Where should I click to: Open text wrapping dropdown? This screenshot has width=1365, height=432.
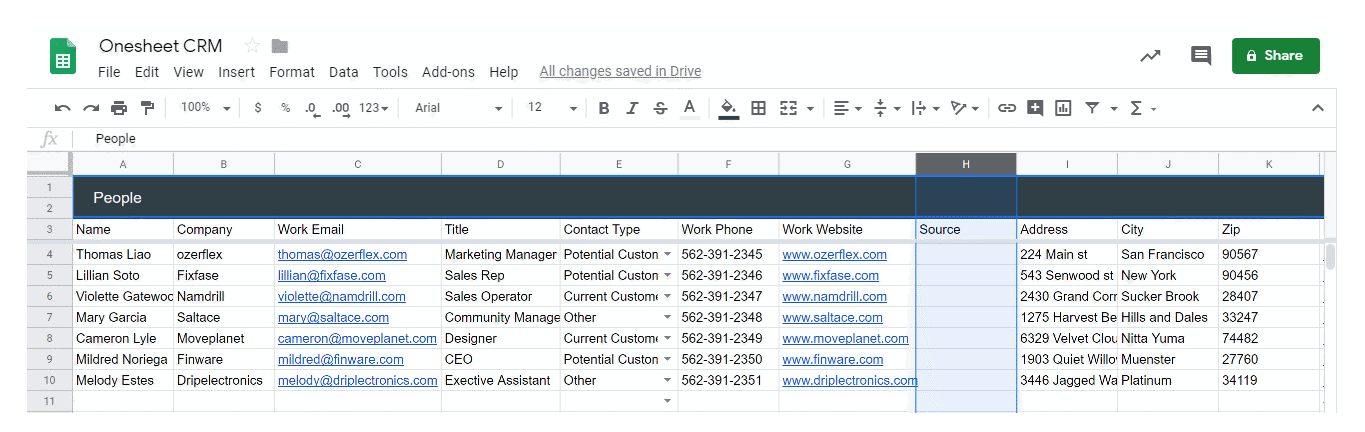(925, 108)
